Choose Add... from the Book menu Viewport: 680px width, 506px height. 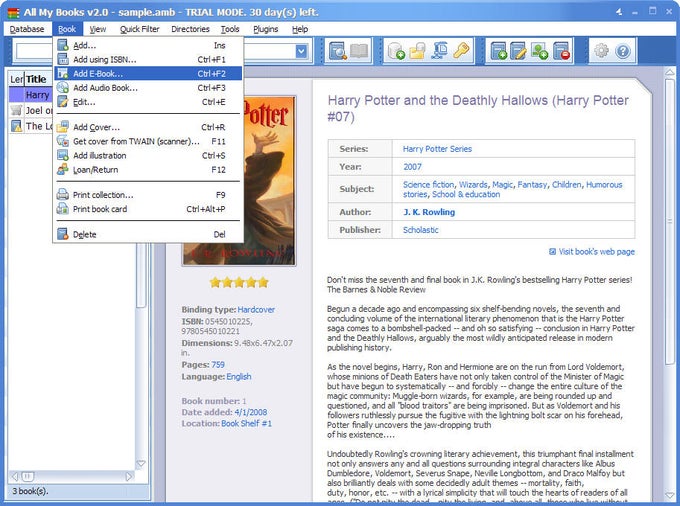click(x=147, y=45)
